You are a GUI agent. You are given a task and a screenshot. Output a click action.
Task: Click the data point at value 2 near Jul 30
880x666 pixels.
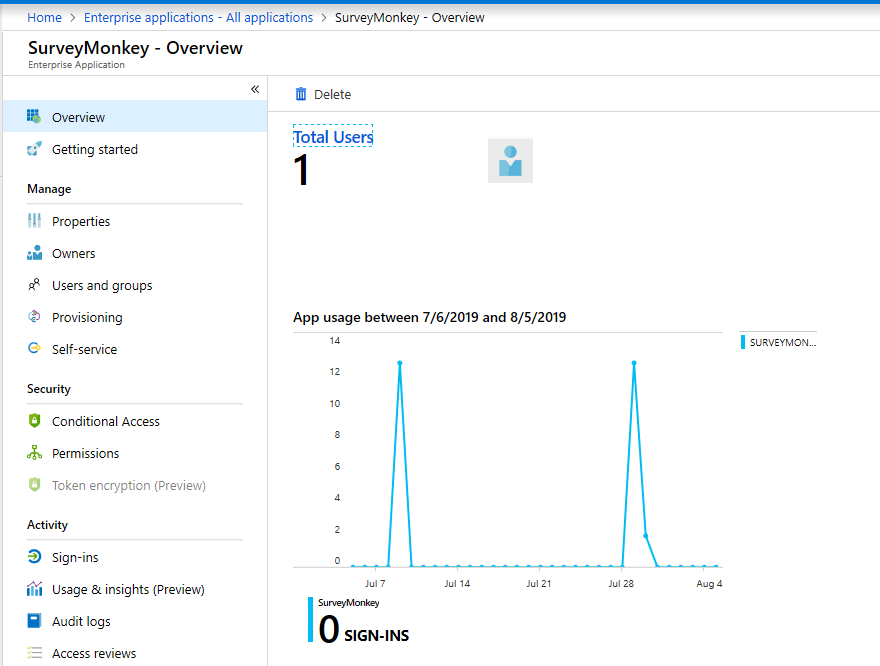point(645,536)
